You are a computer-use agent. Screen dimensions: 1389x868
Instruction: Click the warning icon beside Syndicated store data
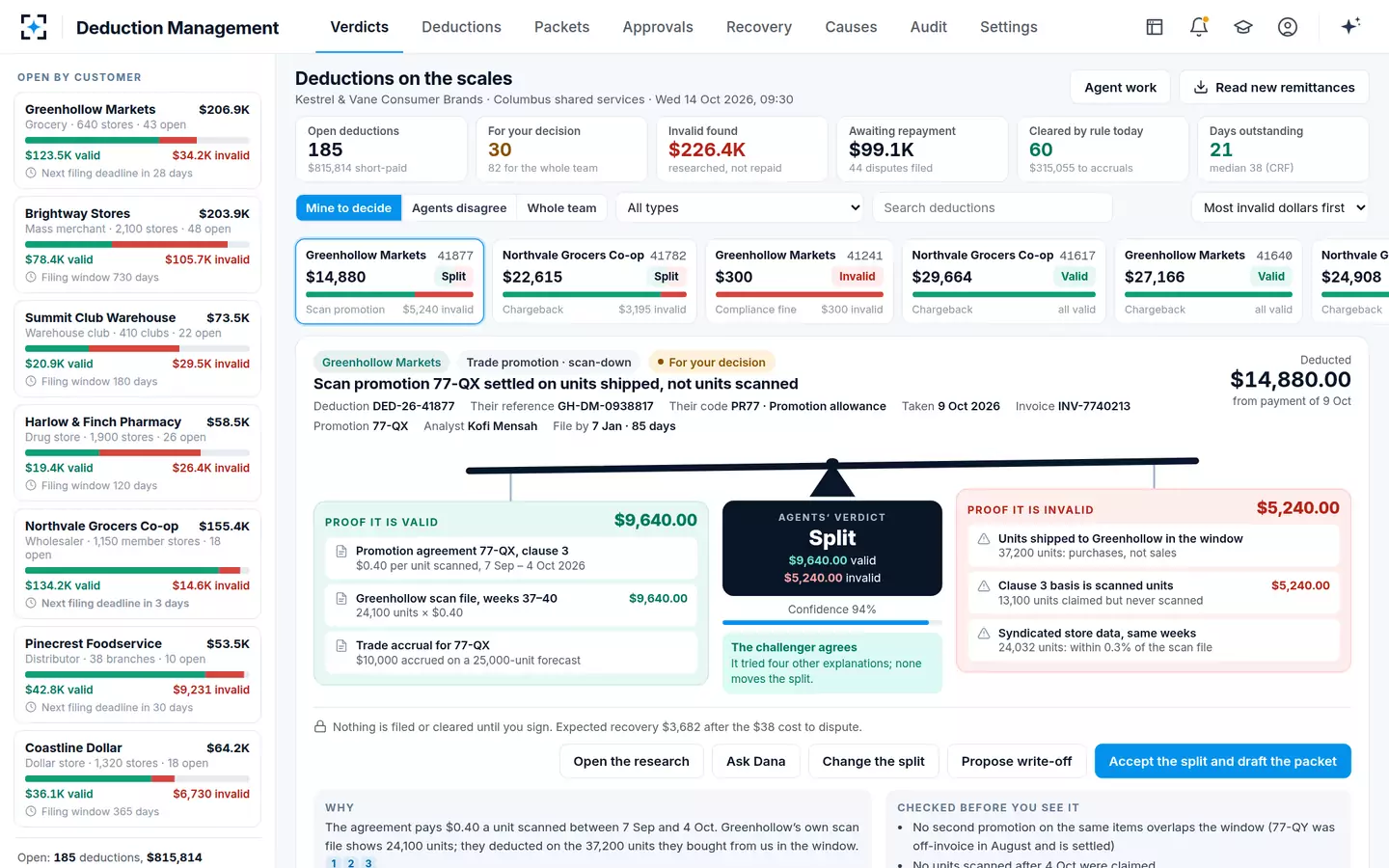(984, 634)
